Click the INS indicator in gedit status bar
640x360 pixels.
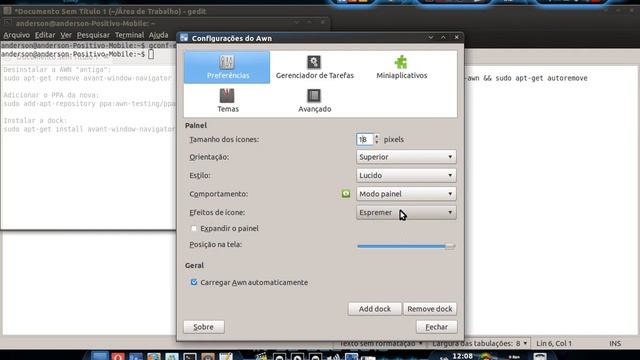coord(615,343)
